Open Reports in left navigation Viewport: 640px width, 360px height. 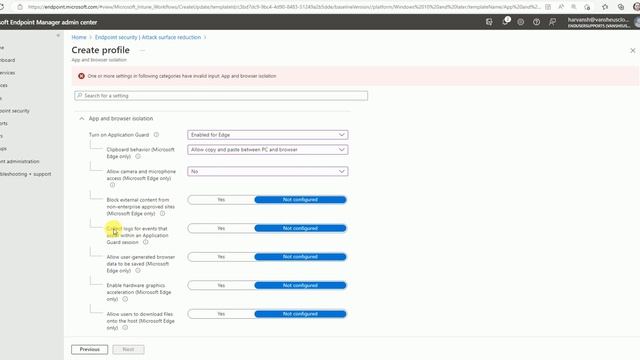[4, 123]
